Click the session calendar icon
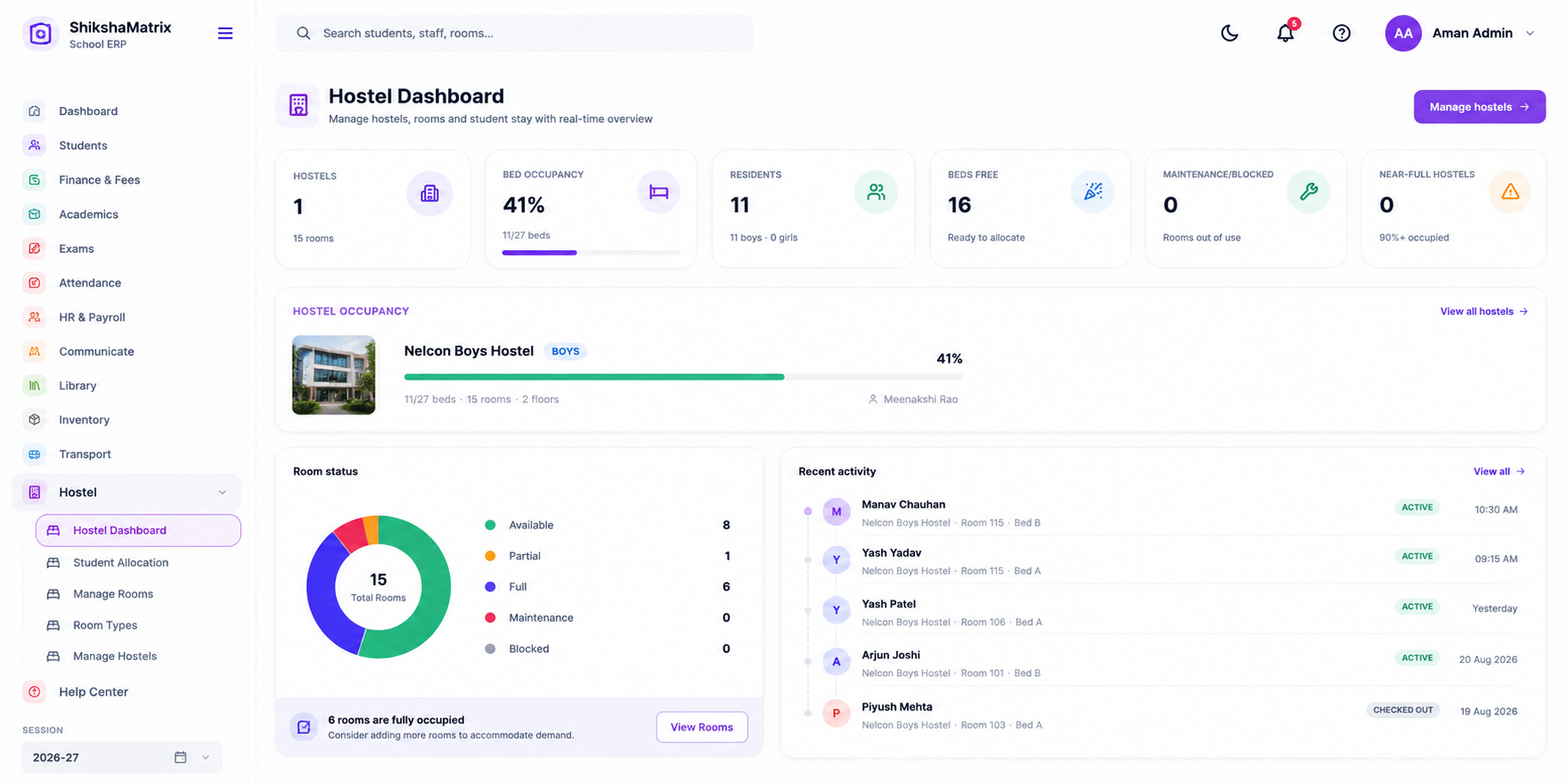 180,757
